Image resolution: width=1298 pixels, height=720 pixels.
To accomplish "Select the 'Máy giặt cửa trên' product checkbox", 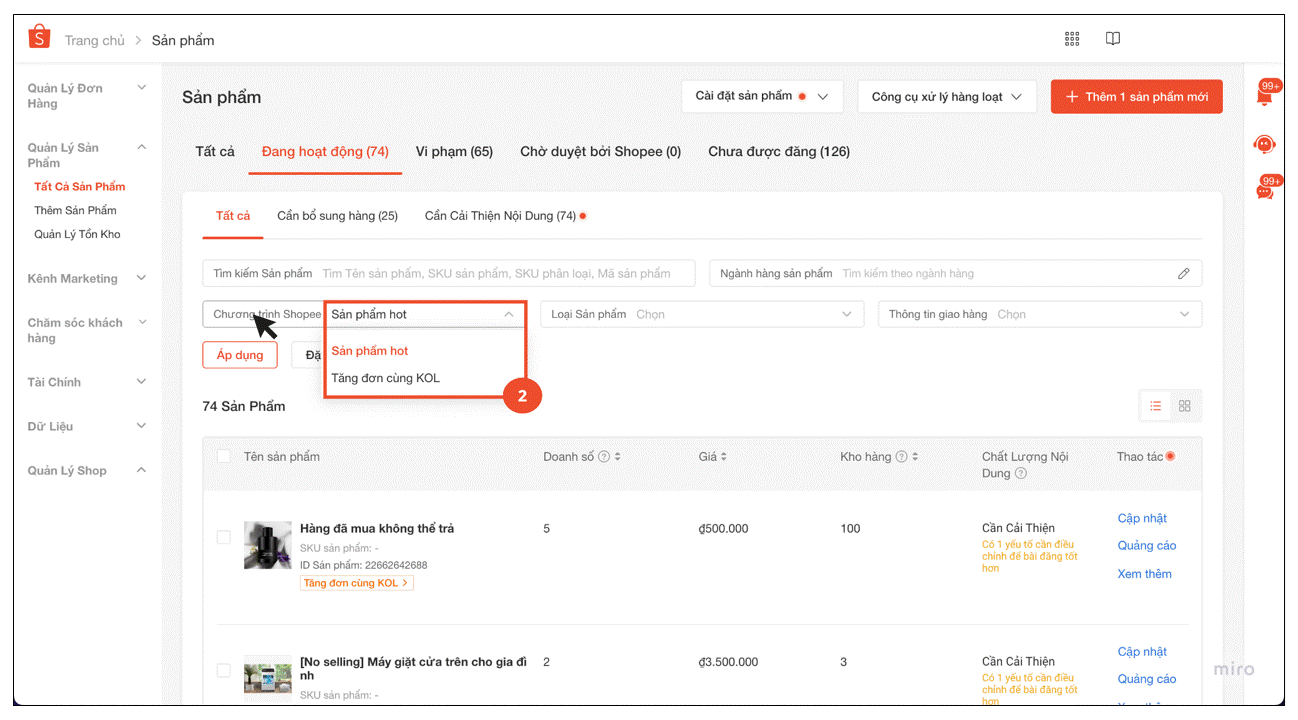I will pyautogui.click(x=224, y=670).
